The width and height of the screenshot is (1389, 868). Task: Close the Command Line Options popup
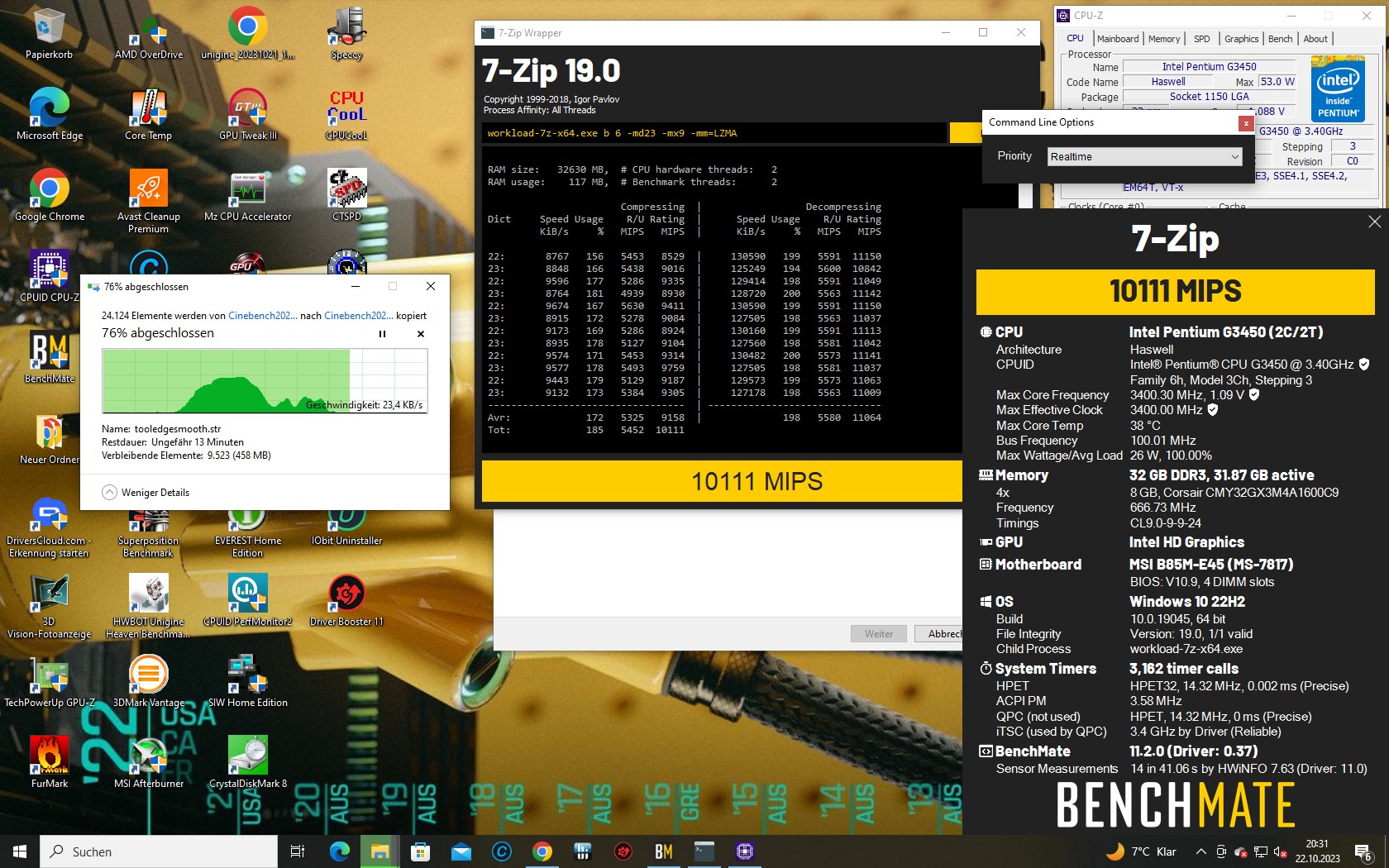pyautogui.click(x=1246, y=123)
